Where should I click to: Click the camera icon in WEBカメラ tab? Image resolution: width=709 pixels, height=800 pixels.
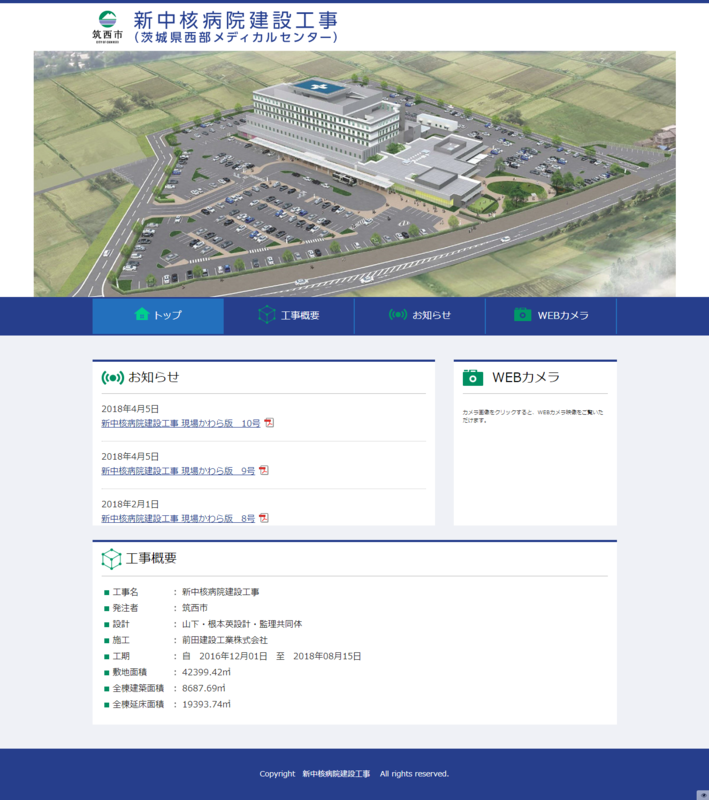coord(522,314)
